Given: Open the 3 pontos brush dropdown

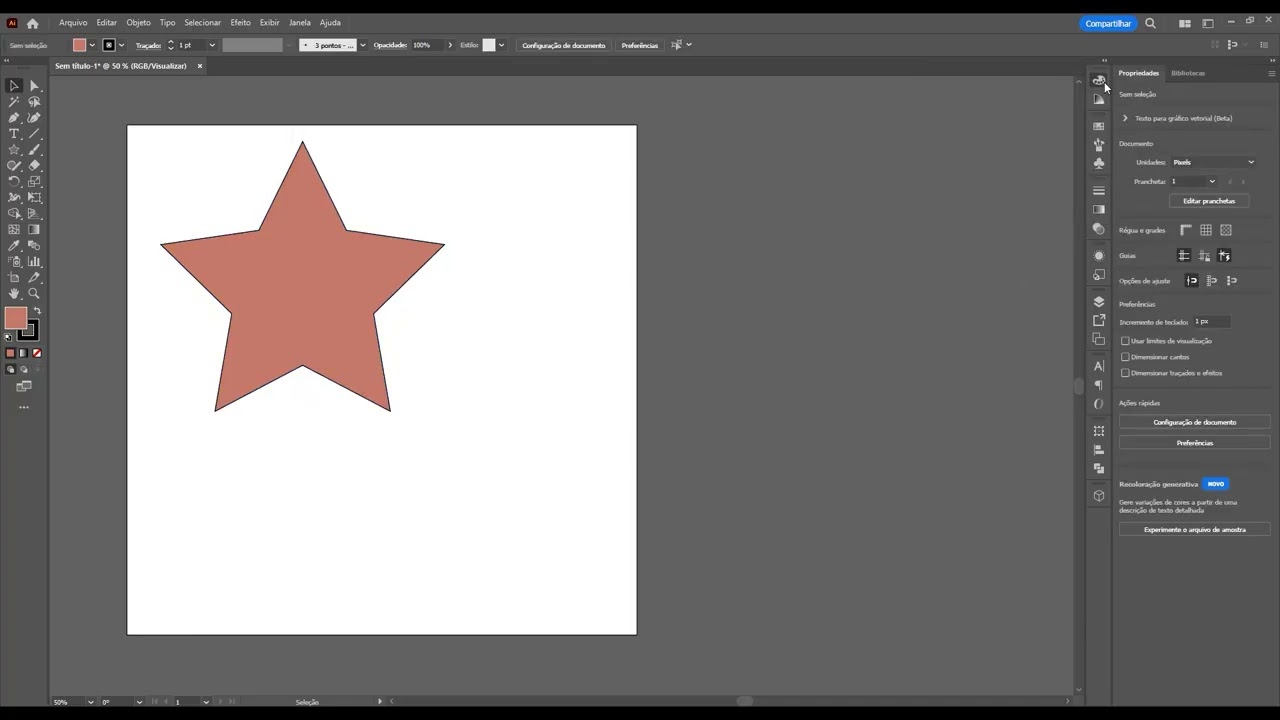Looking at the screenshot, I should click(362, 45).
